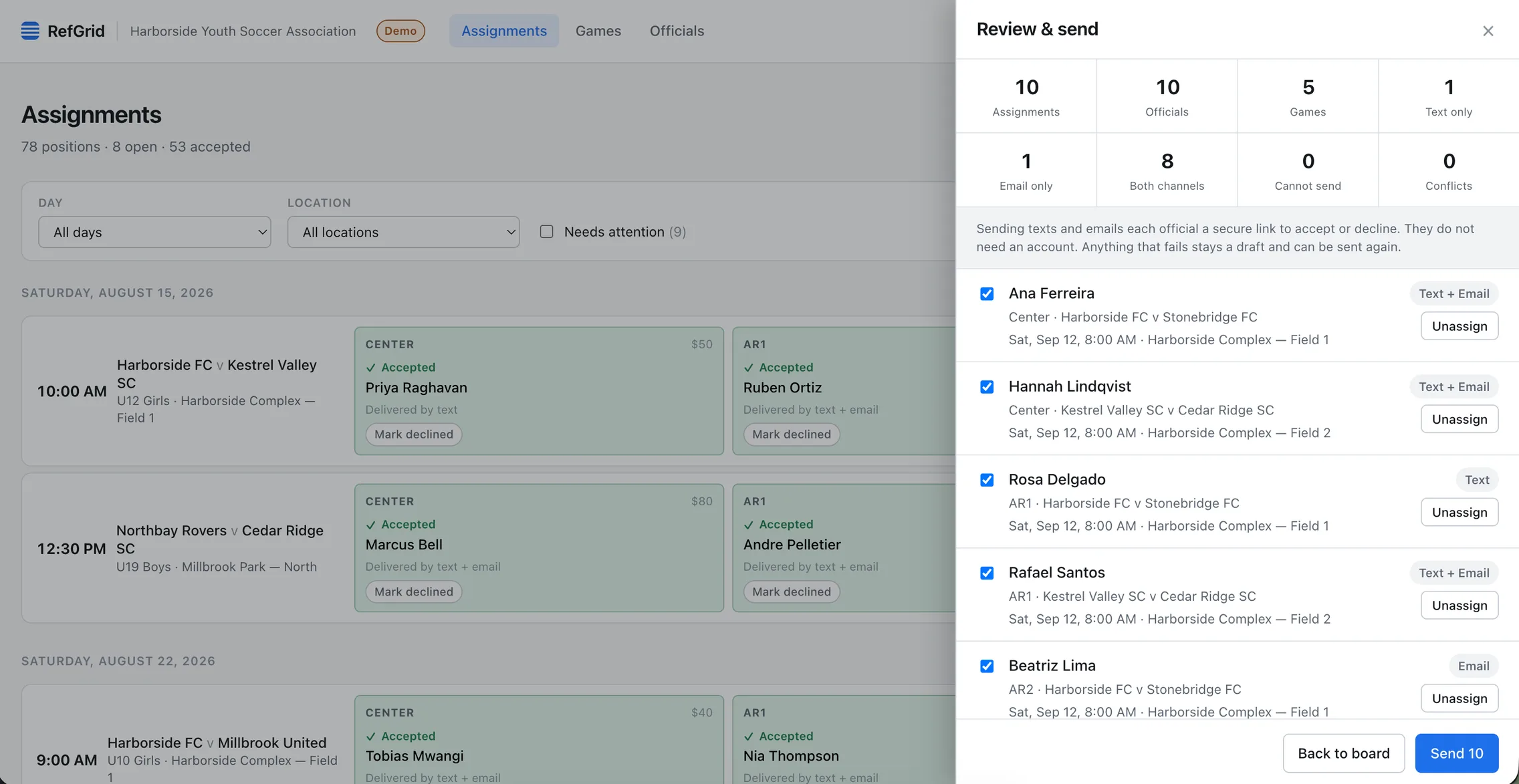This screenshot has width=1519, height=784.
Task: Toggle Rafael Santos's checkbox
Action: pos(987,573)
